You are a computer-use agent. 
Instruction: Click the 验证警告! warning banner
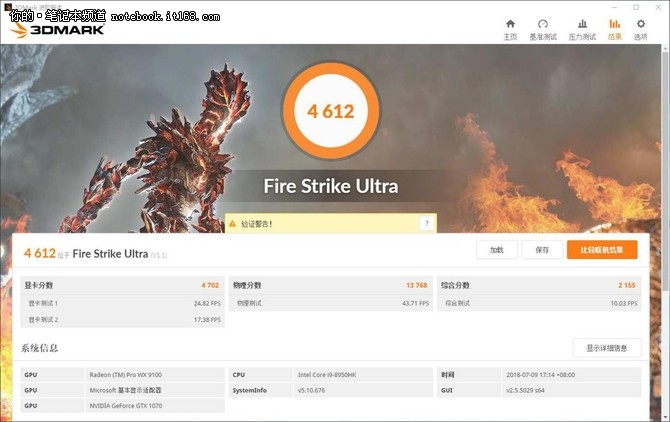(x=331, y=223)
